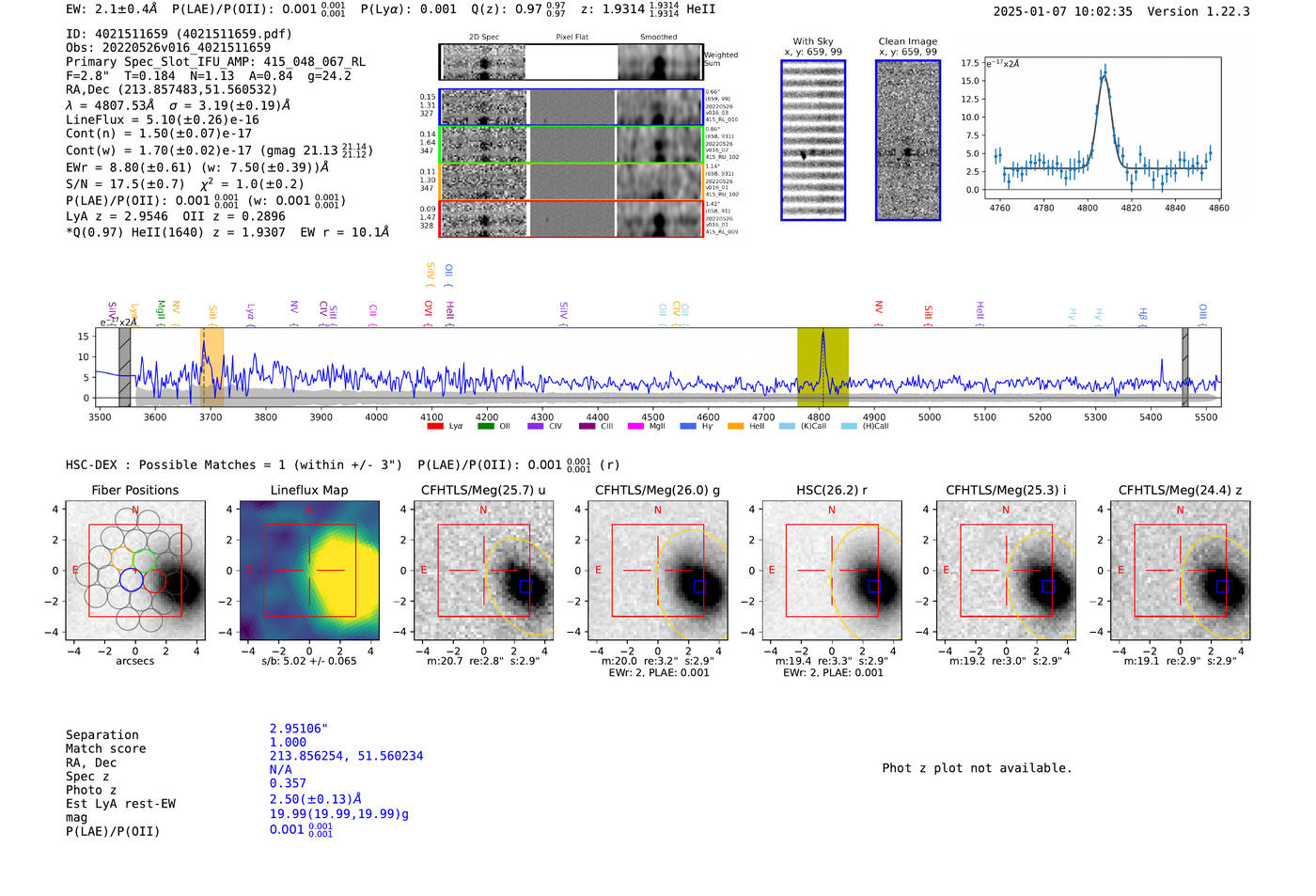This screenshot has height=896, width=1316.
Task: Click the blue Hγ legend swatch
Action: pos(688,426)
